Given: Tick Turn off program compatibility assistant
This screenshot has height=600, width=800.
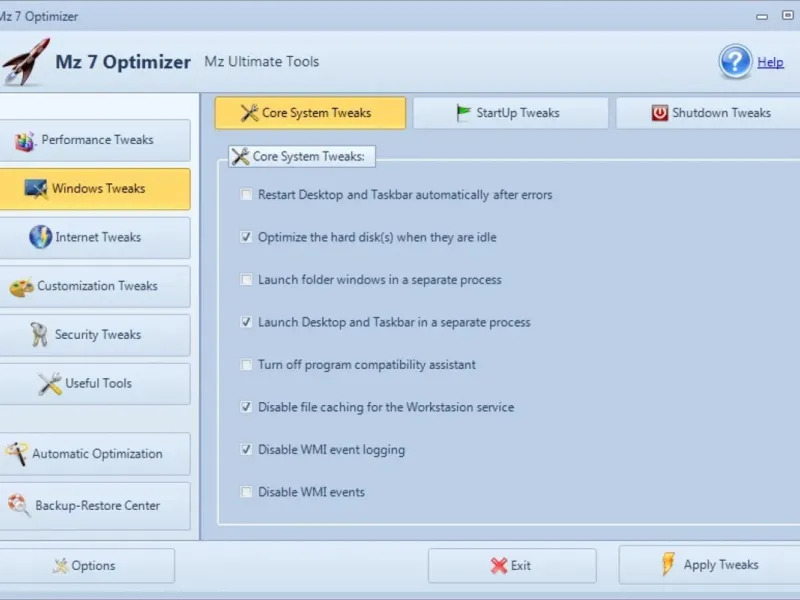Looking at the screenshot, I should 246,365.
